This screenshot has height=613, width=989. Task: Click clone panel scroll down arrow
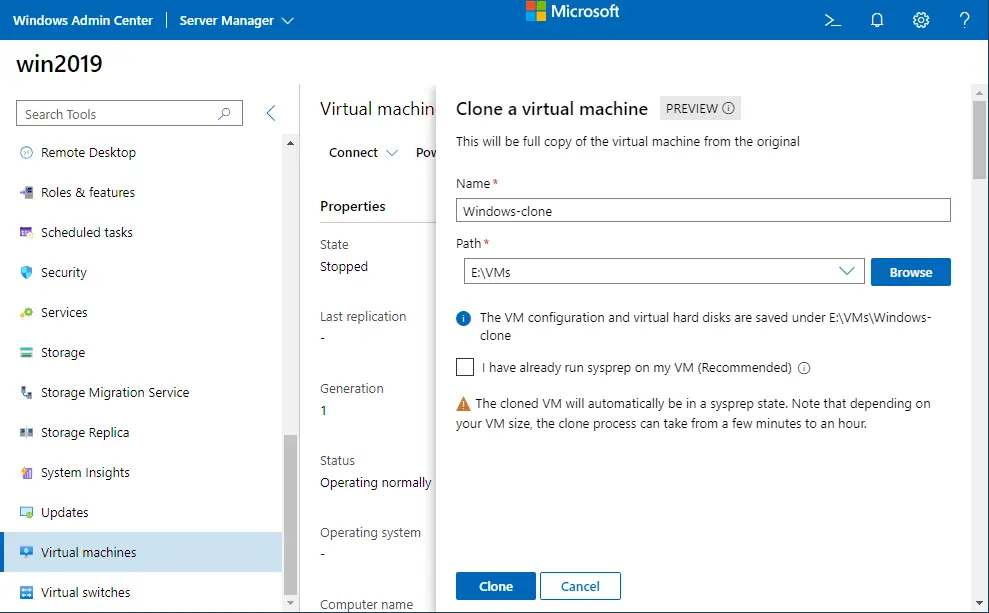tap(979, 604)
